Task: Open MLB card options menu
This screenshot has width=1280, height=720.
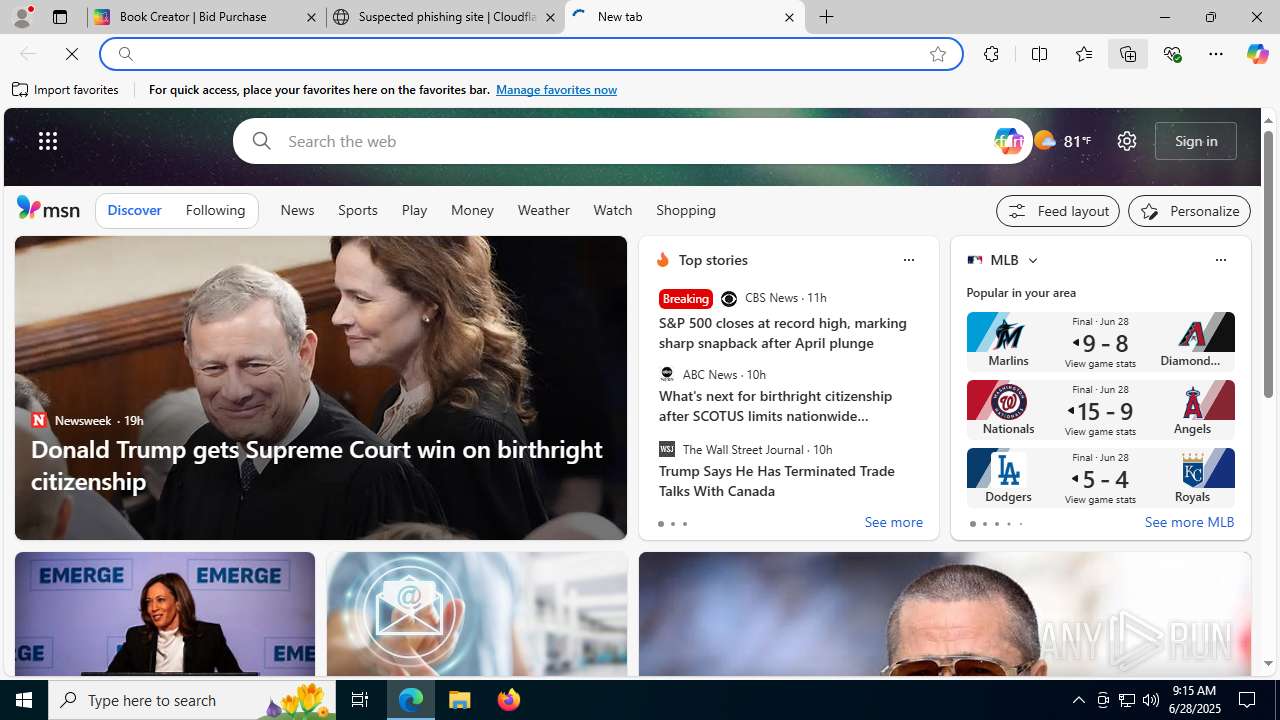Action: [1220, 260]
